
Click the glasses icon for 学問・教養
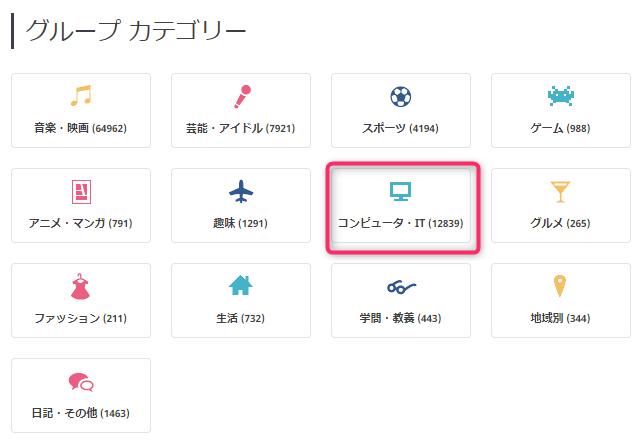point(401,287)
